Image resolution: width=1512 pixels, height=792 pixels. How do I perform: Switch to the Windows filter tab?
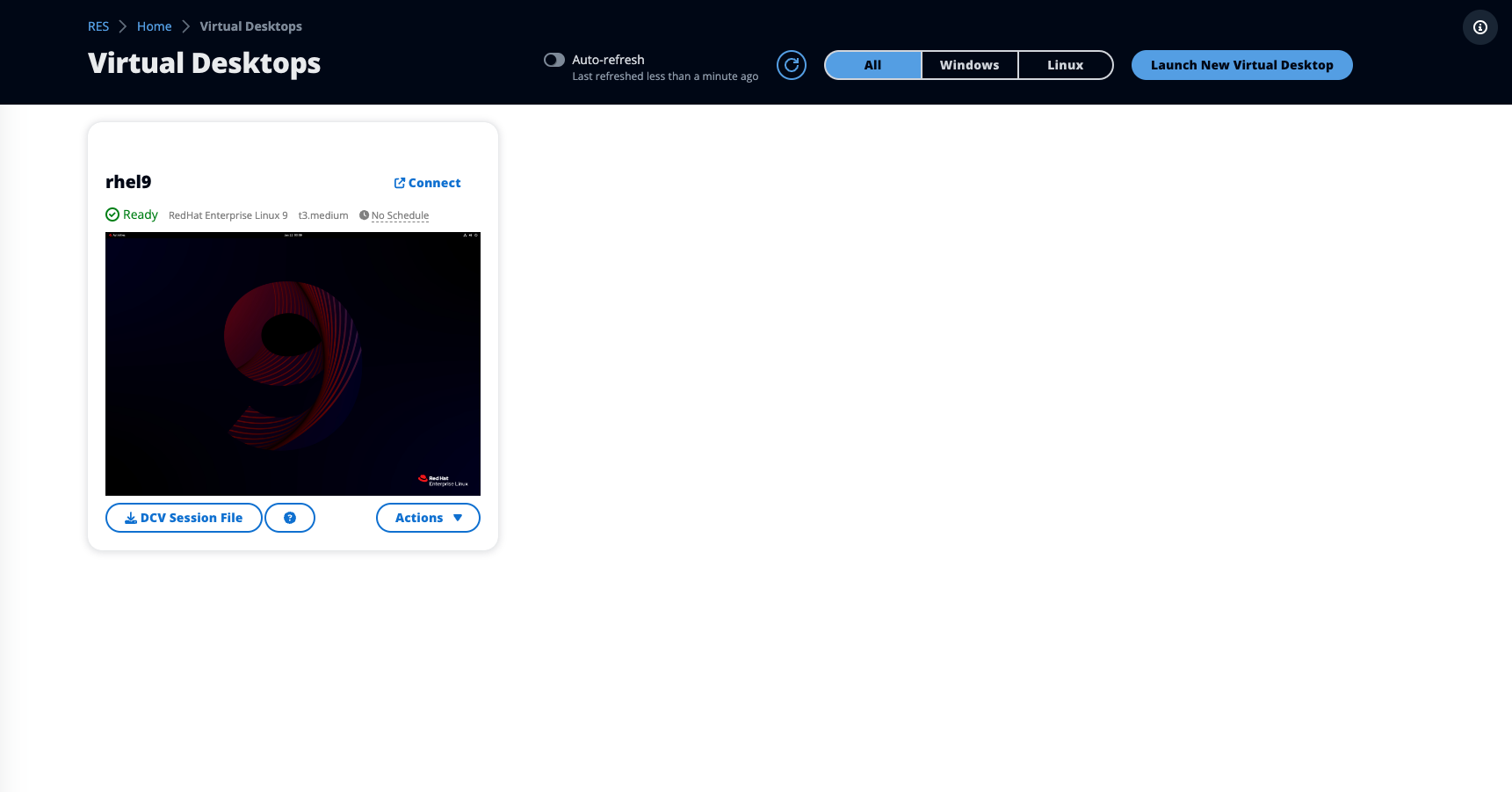click(x=969, y=64)
